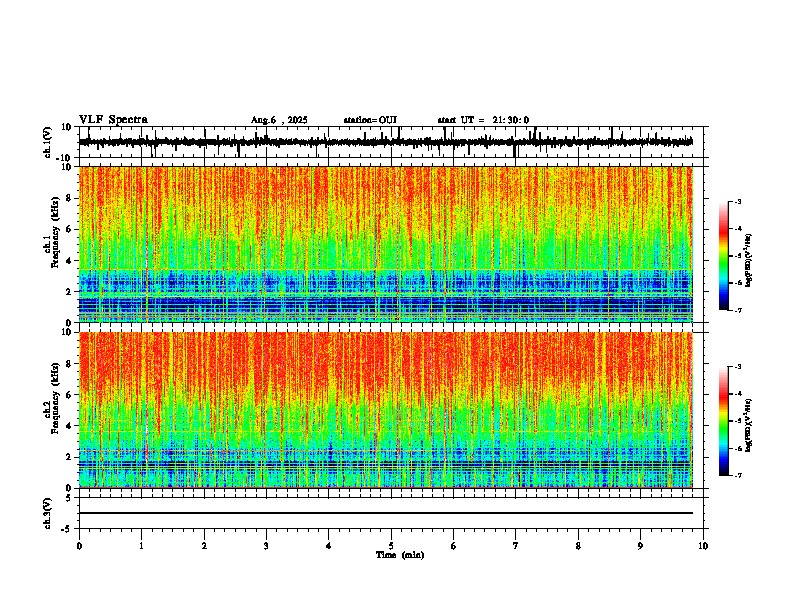Select the ch.1 "Frequency (kHz)" axis label
The image size is (792, 612).
tap(55, 232)
